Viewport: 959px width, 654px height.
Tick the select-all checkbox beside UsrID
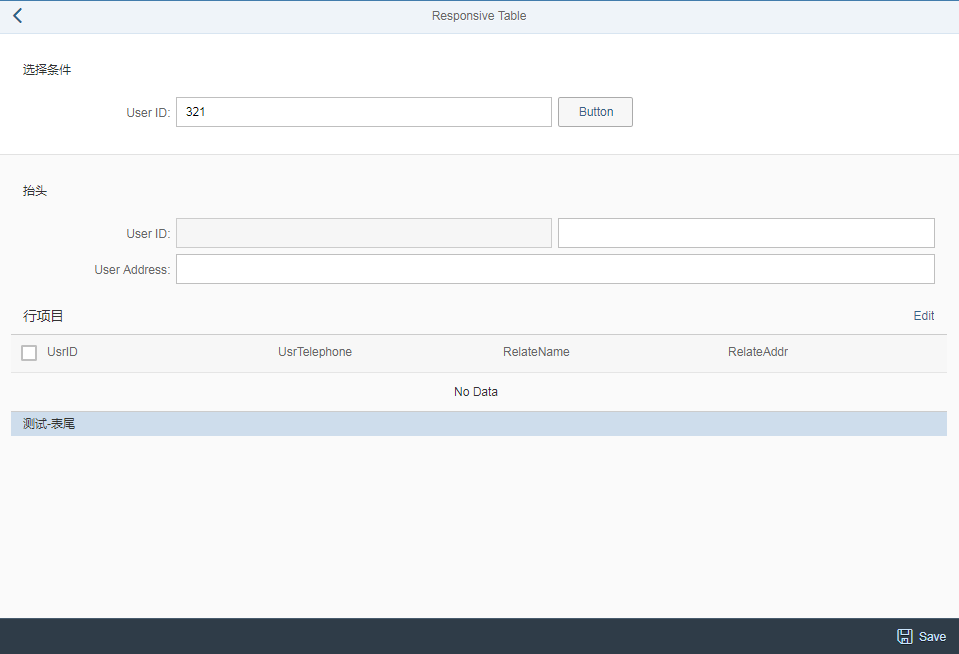tap(29, 352)
